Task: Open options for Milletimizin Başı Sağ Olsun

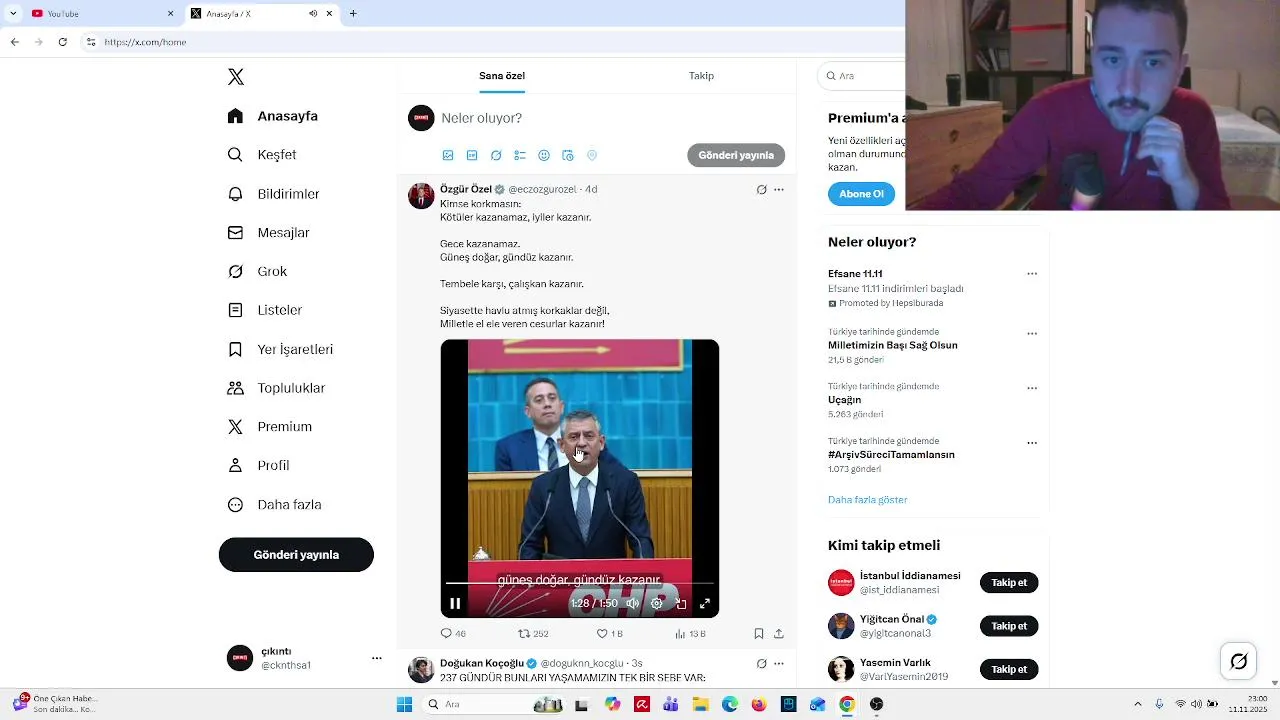Action: point(1032,334)
